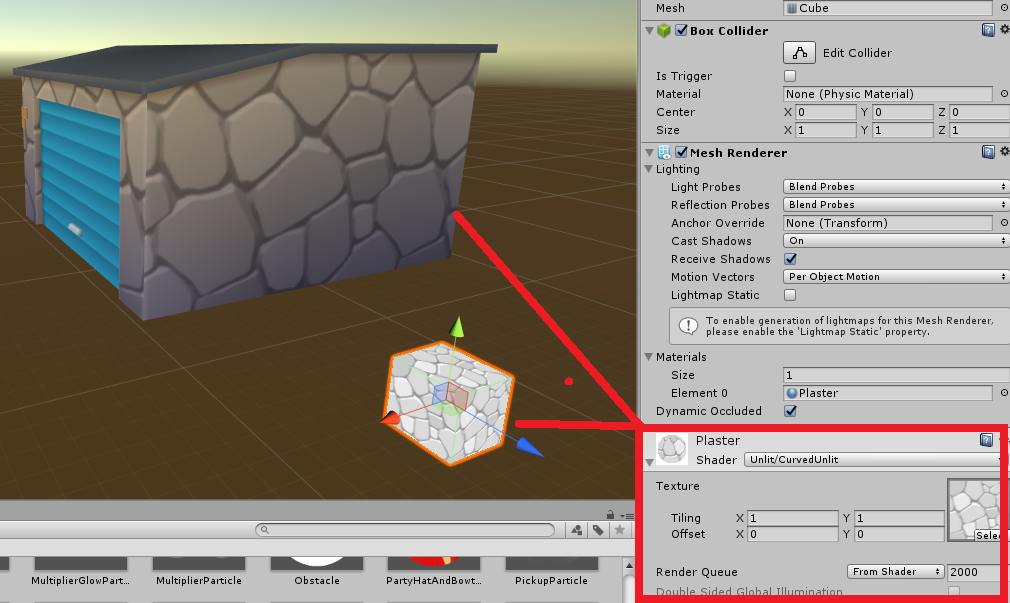The width and height of the screenshot is (1010, 603).
Task: Enable Lightmap Static
Action: [789, 295]
